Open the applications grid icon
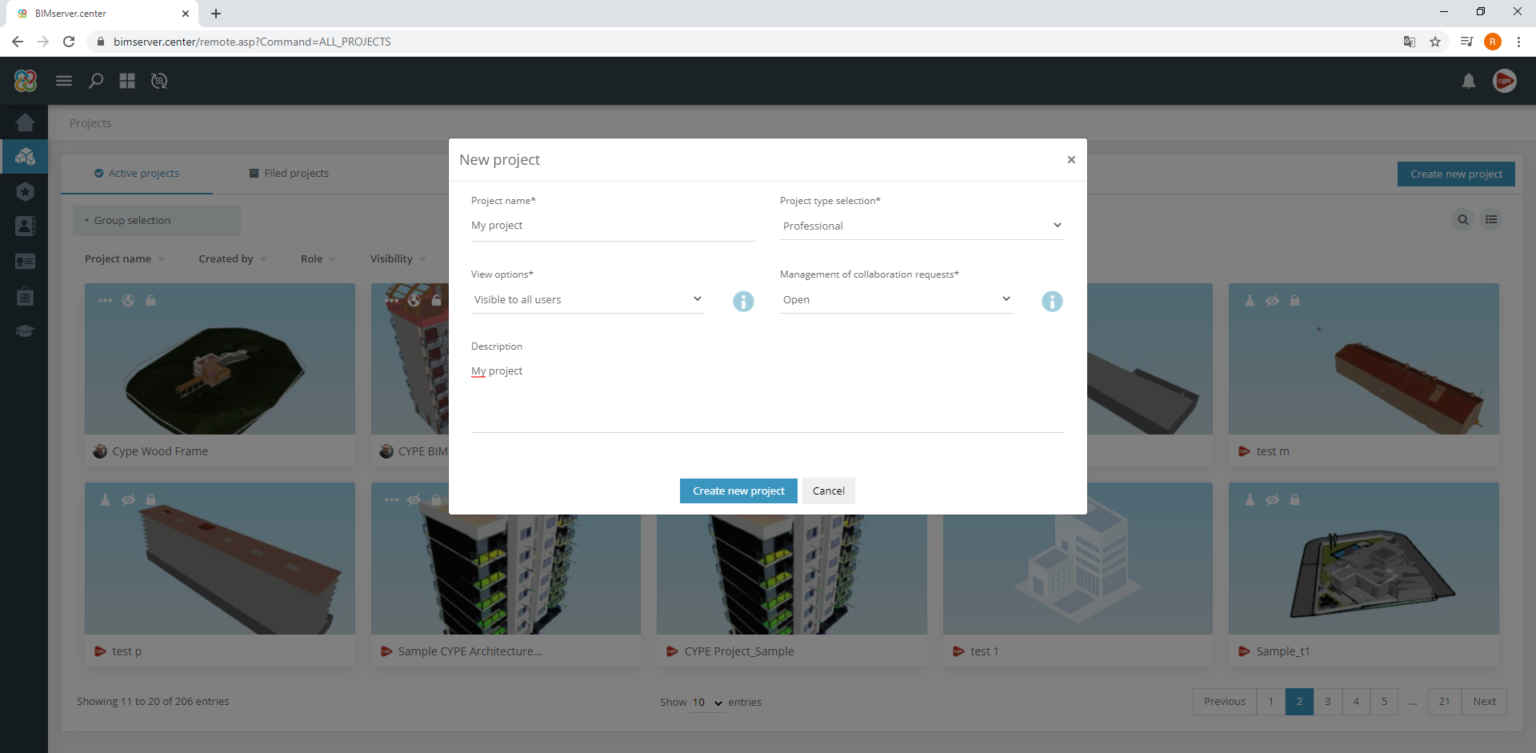This screenshot has width=1536, height=753. (x=127, y=81)
